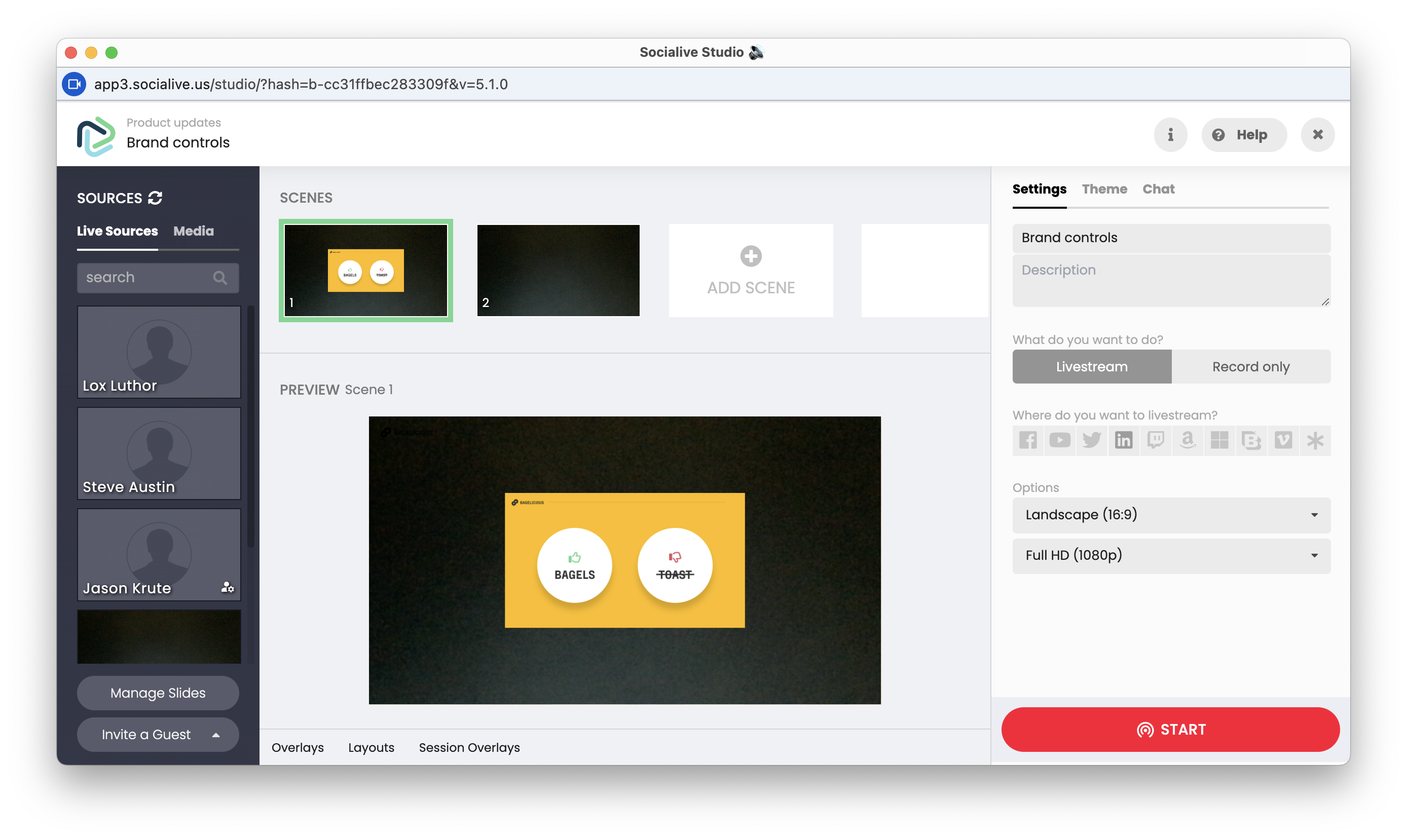Switch mode to Livestream
This screenshot has width=1407, height=840.
(1091, 367)
